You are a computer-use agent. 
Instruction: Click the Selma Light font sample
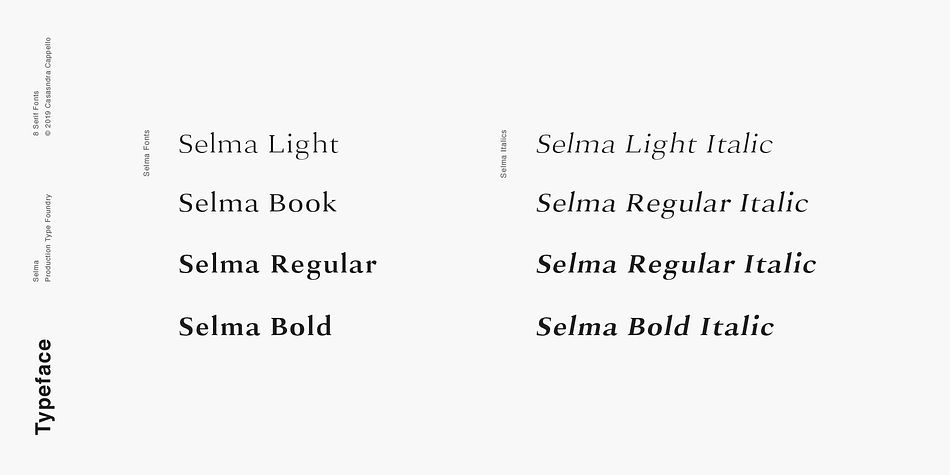point(258,145)
